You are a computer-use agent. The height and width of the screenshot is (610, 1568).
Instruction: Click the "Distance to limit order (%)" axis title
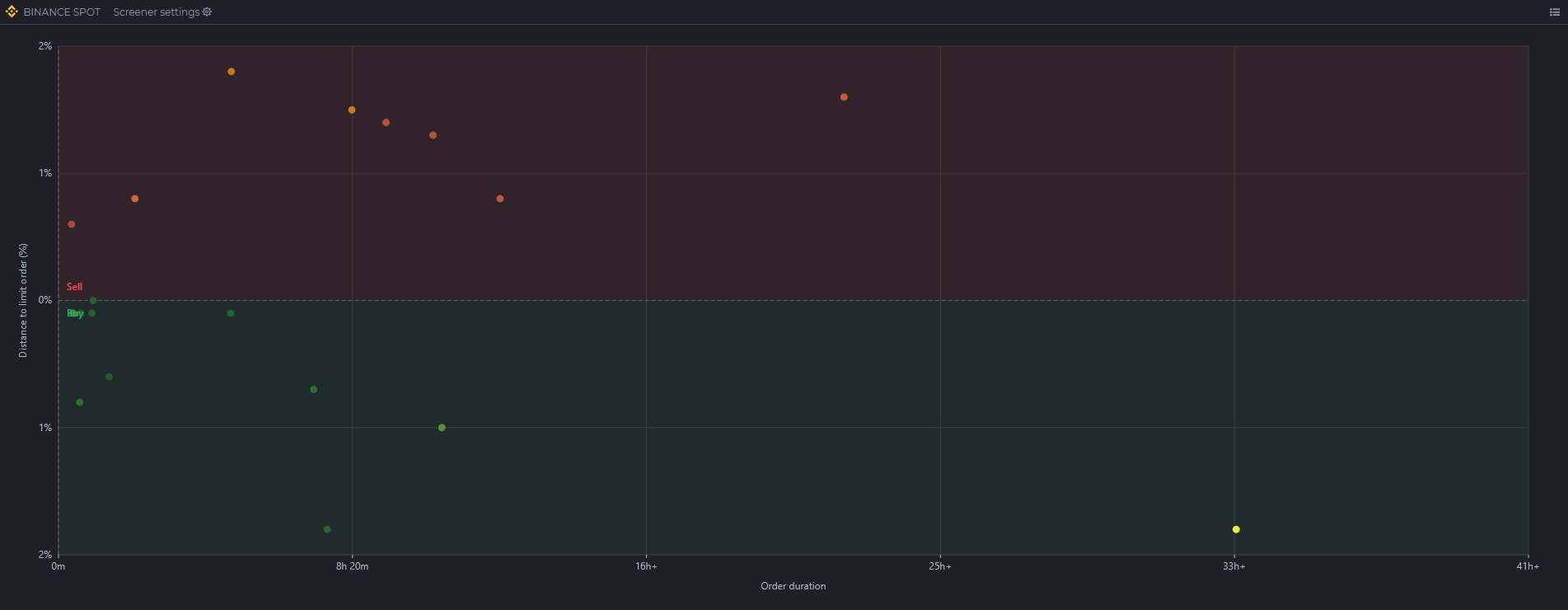tap(23, 300)
